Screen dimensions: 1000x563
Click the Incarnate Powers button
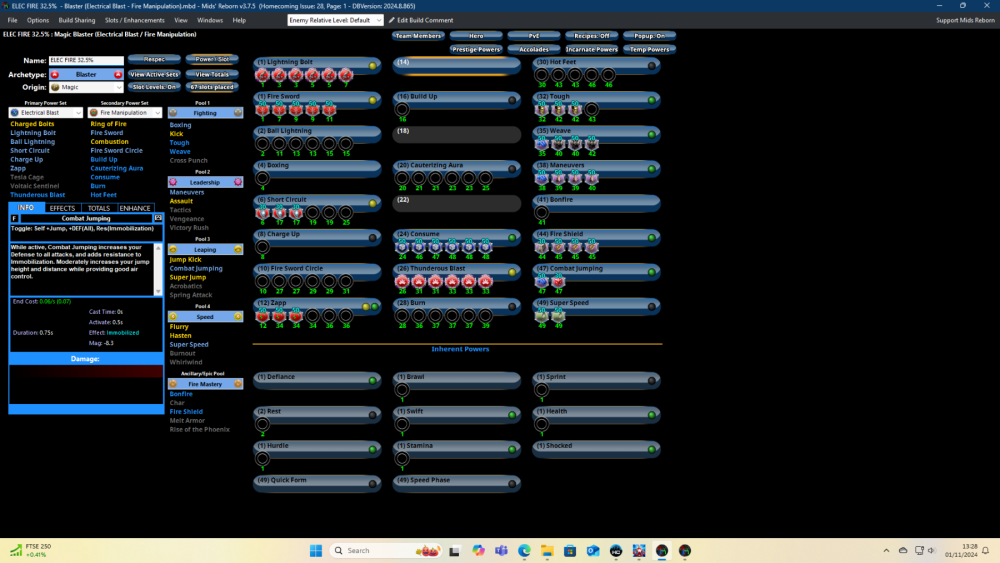592,49
